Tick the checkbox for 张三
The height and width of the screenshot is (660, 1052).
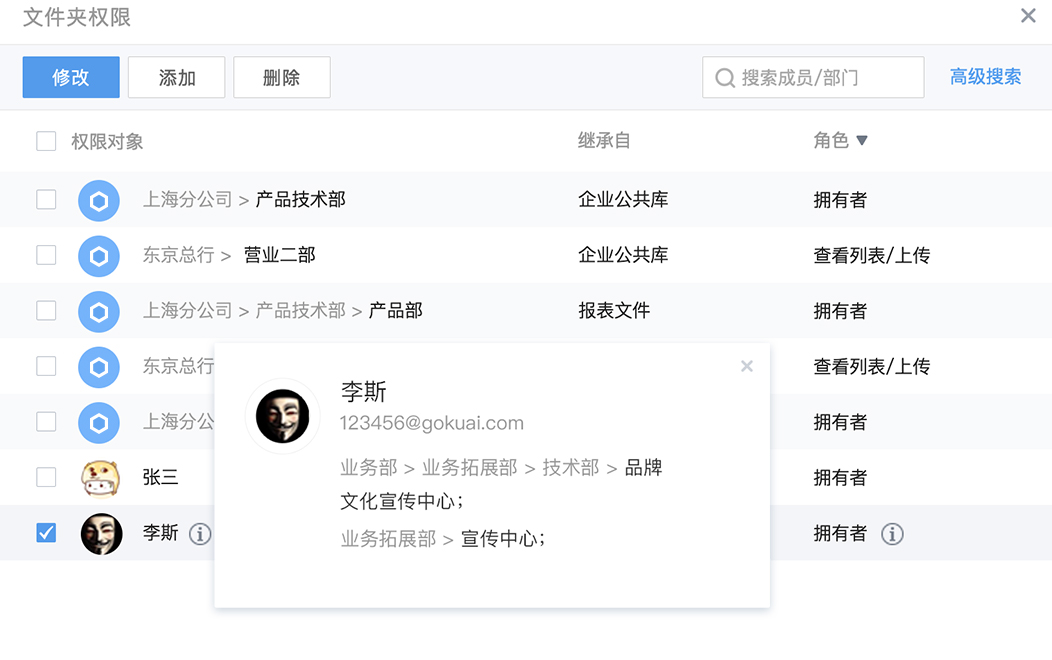click(x=46, y=477)
